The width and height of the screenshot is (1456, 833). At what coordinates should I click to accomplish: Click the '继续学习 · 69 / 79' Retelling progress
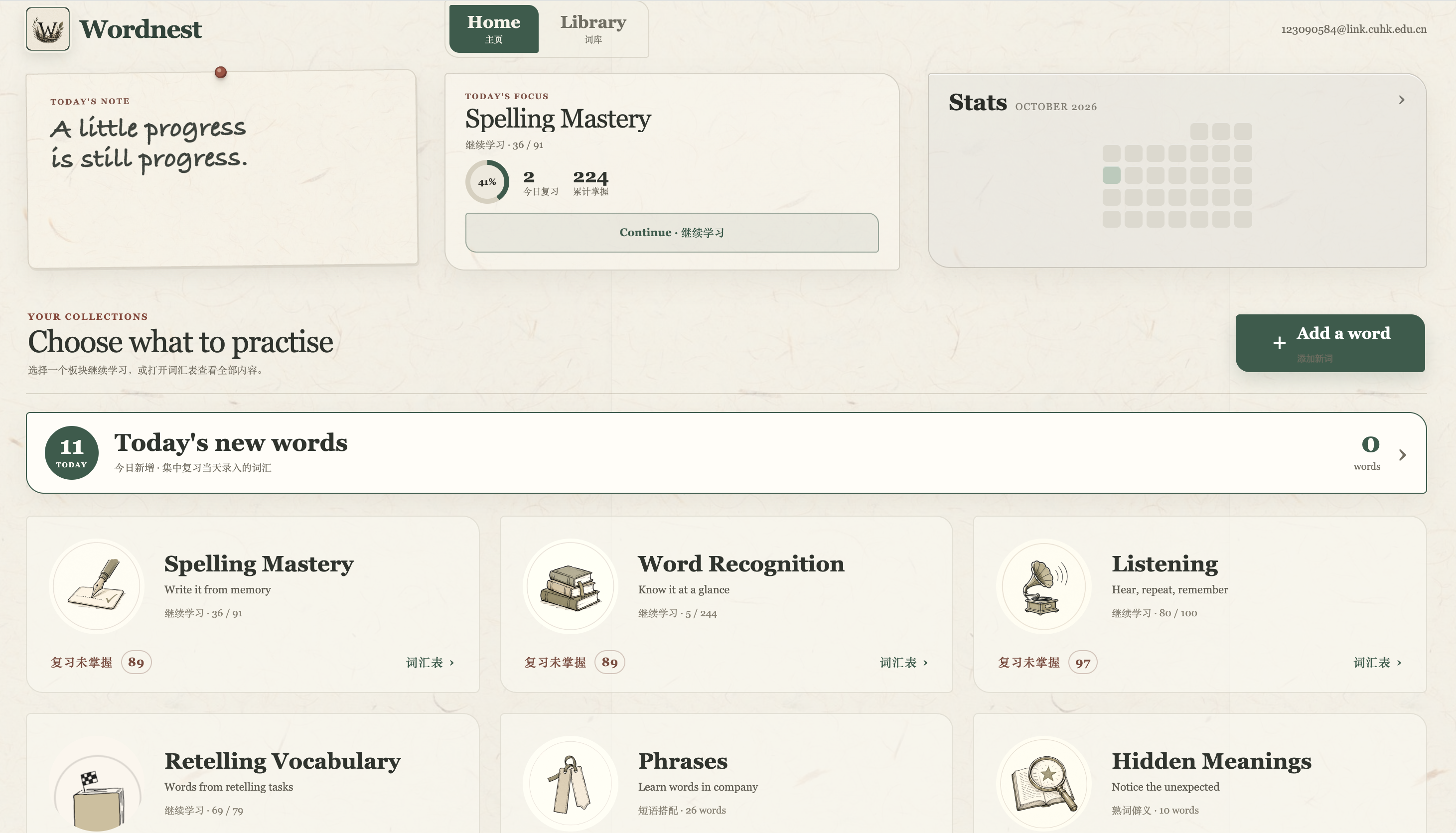204,811
